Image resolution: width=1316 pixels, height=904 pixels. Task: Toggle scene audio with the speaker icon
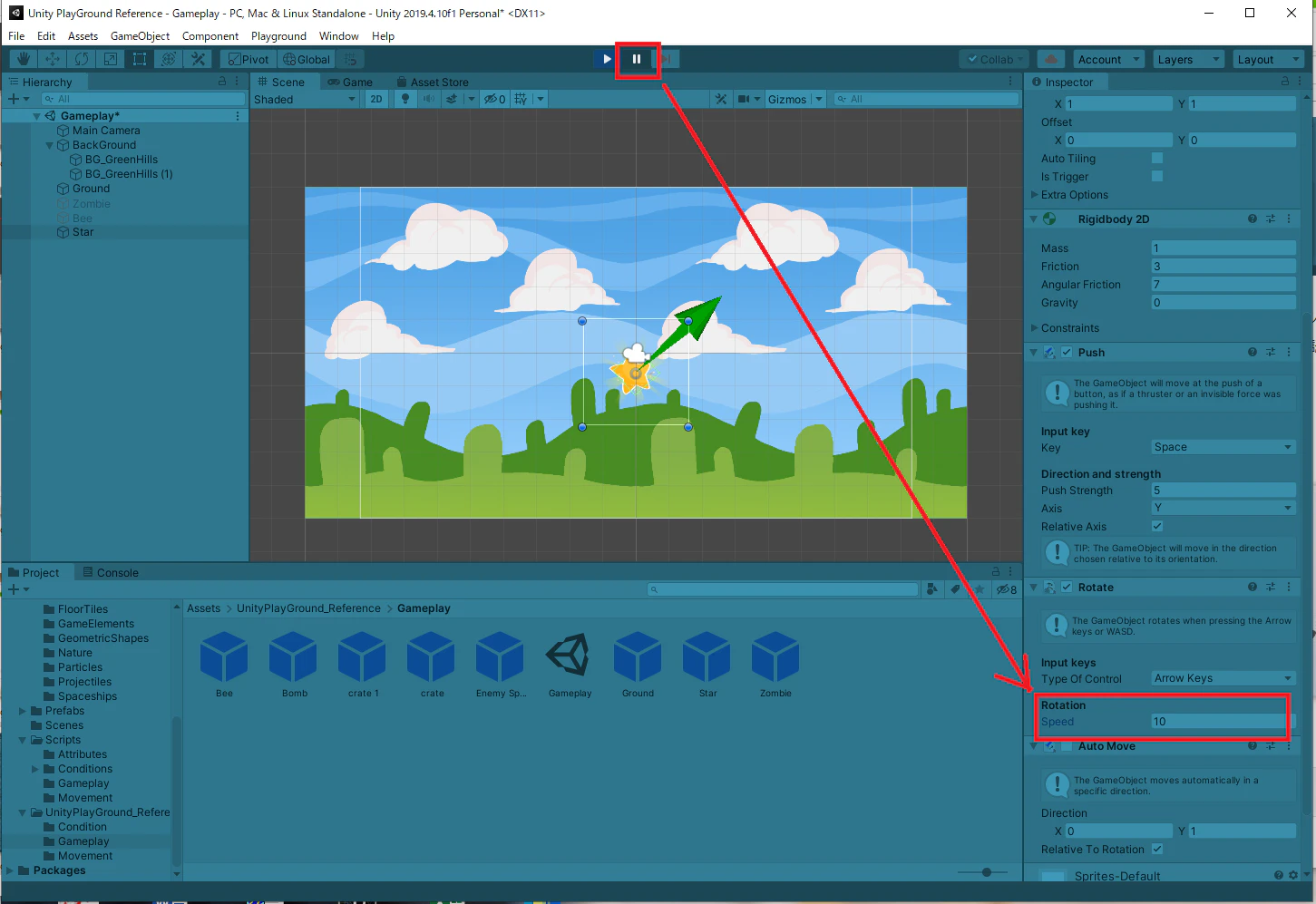pyautogui.click(x=428, y=99)
